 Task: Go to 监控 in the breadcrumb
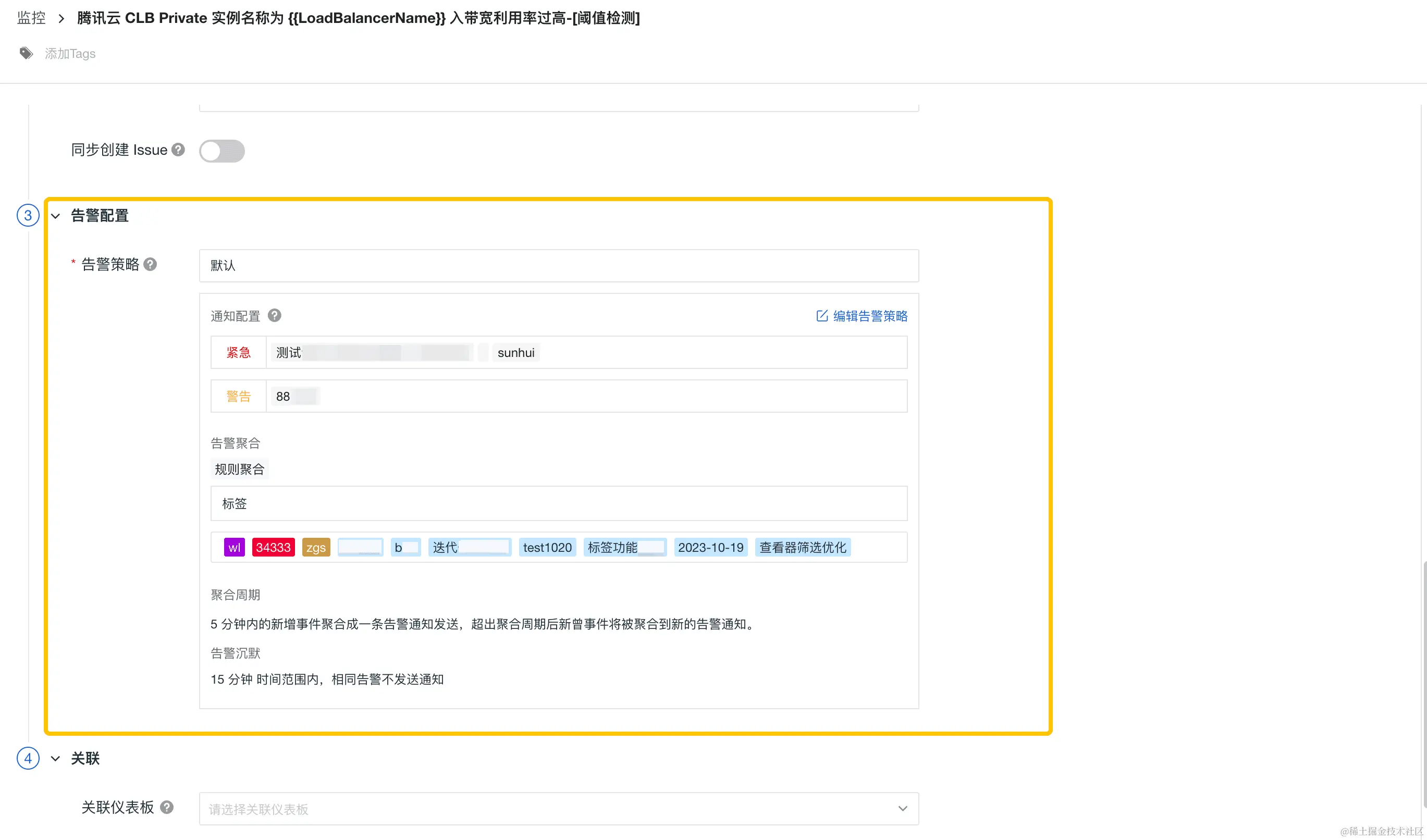point(31,18)
